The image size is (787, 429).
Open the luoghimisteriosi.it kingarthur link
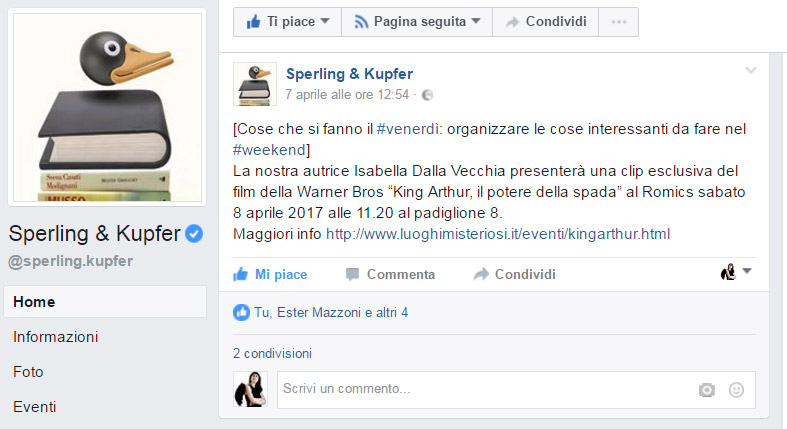498,234
